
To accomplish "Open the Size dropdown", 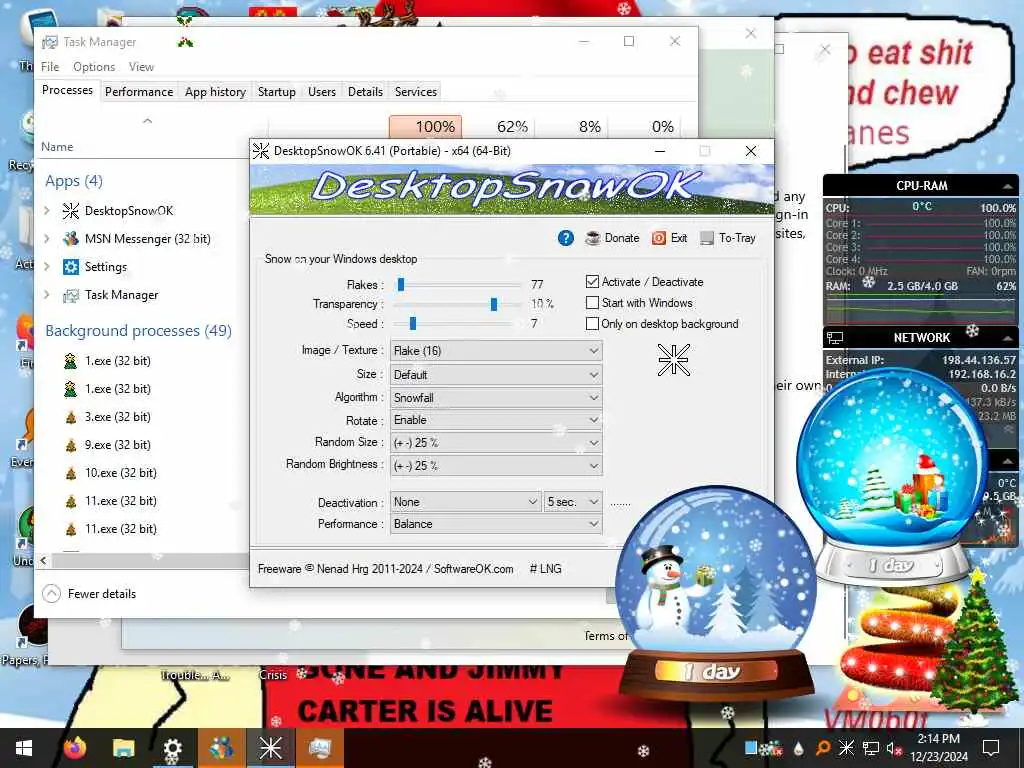I will (x=496, y=375).
